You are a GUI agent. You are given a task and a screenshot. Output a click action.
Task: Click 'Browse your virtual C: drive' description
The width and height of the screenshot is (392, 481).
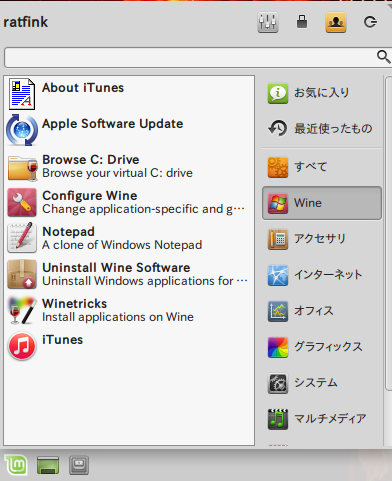point(117,173)
